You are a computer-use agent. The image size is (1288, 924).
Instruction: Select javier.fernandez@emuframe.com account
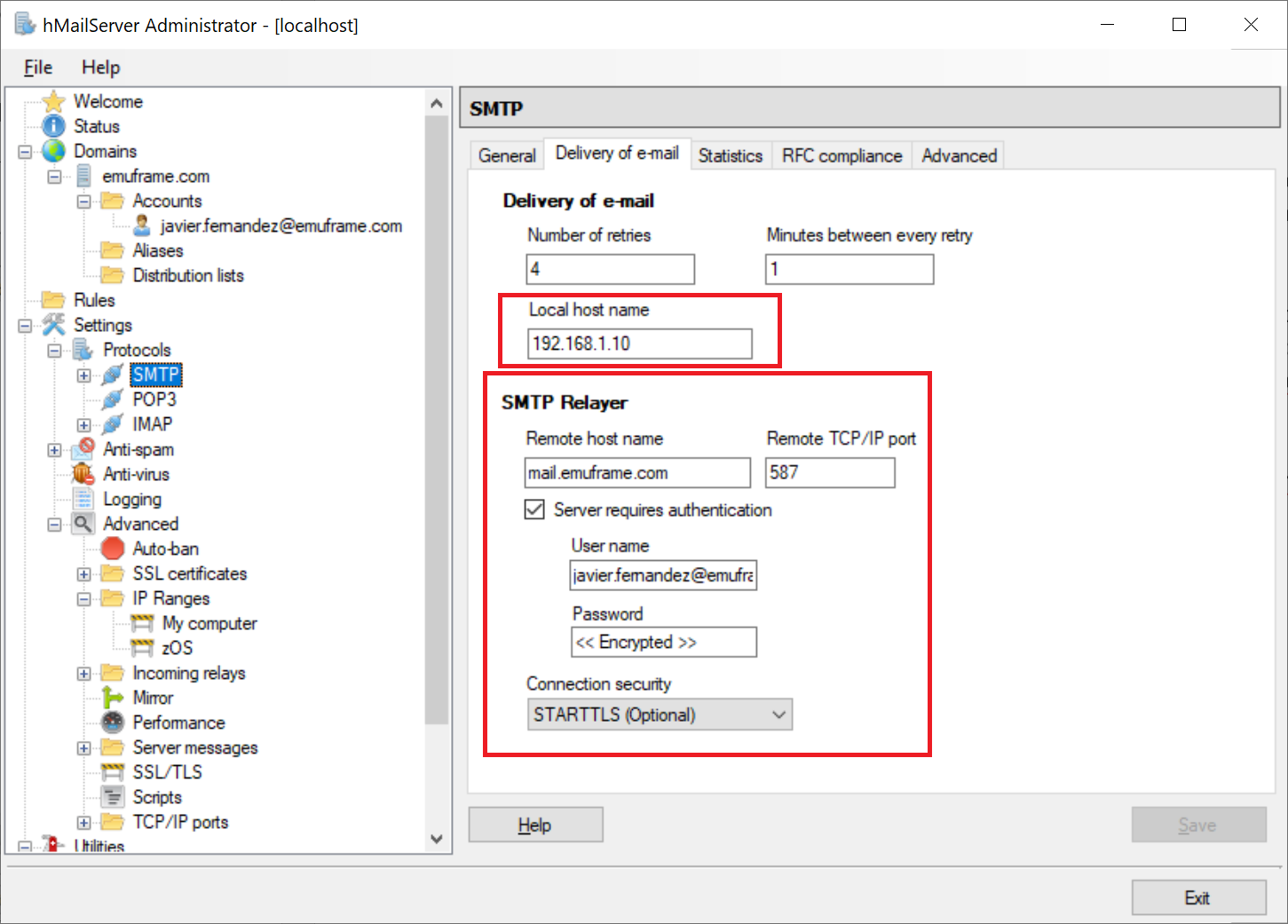281,225
